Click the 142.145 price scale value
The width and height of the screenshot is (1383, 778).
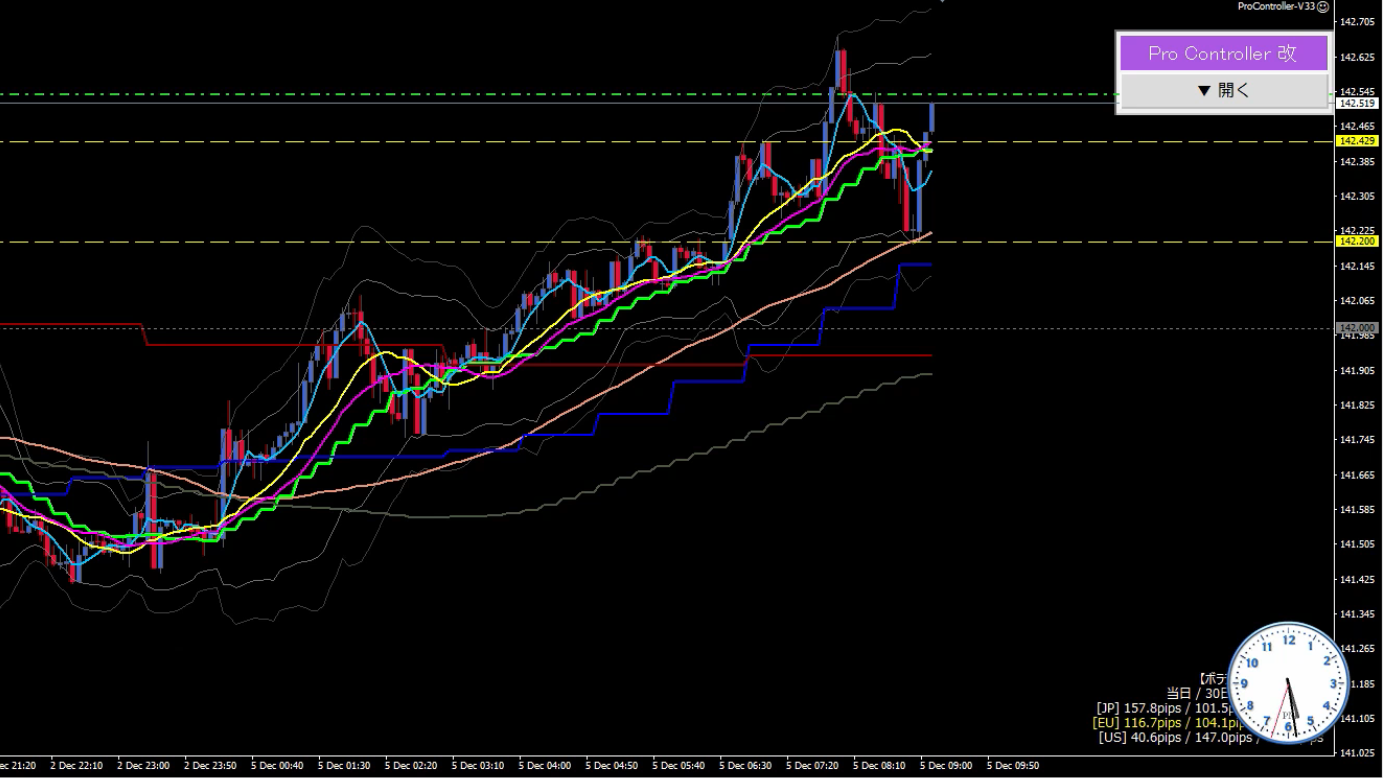(1358, 266)
